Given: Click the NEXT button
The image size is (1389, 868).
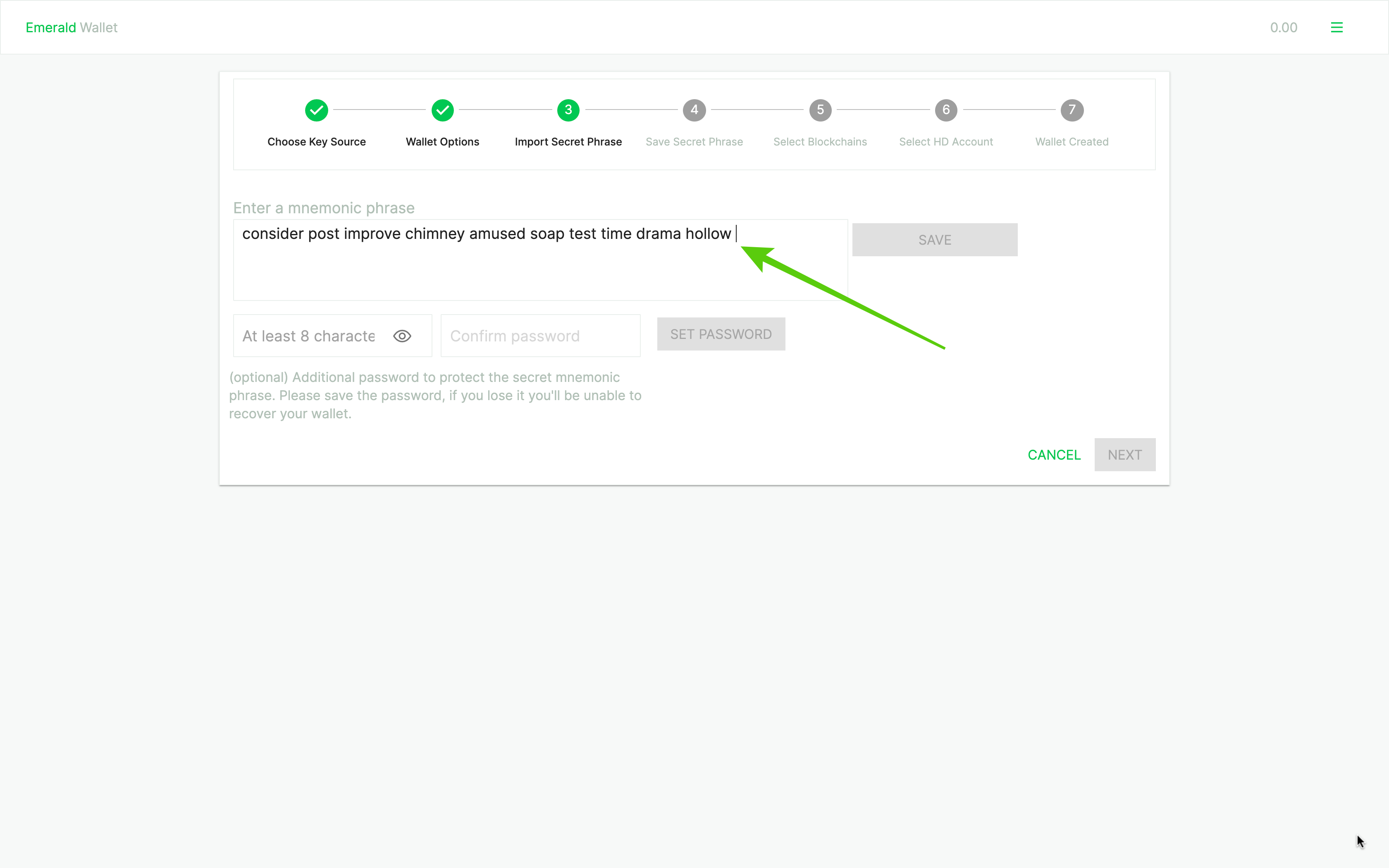Looking at the screenshot, I should [1124, 455].
